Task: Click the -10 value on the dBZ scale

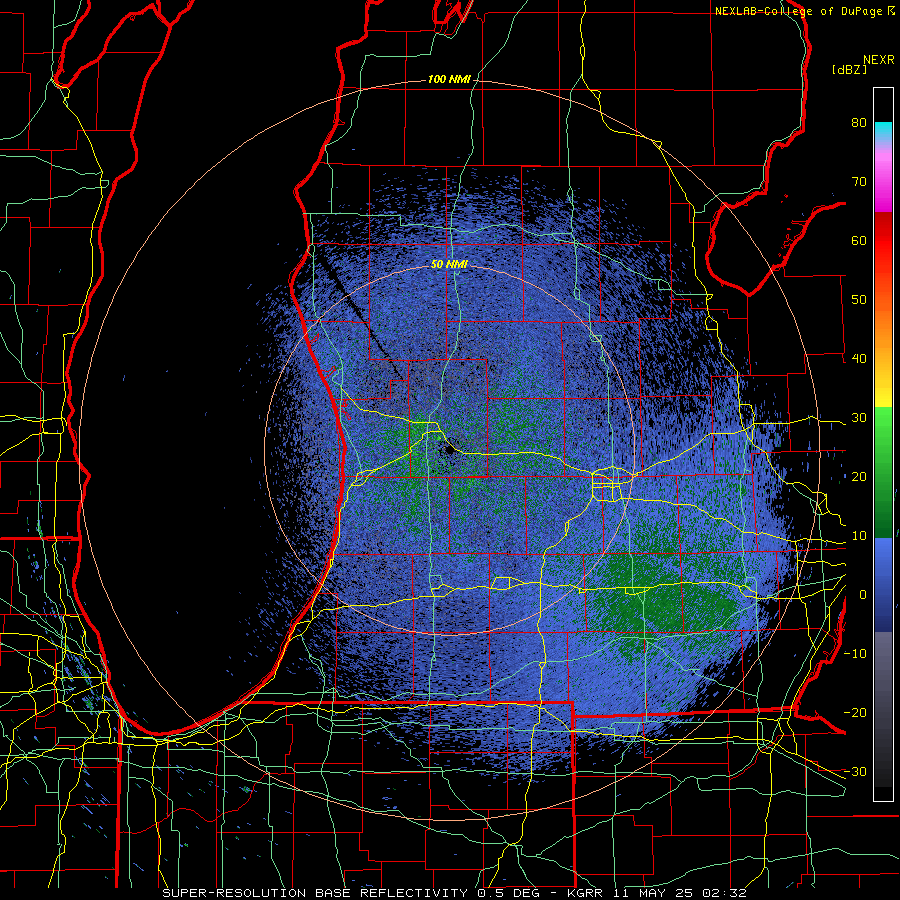Action: 855,654
